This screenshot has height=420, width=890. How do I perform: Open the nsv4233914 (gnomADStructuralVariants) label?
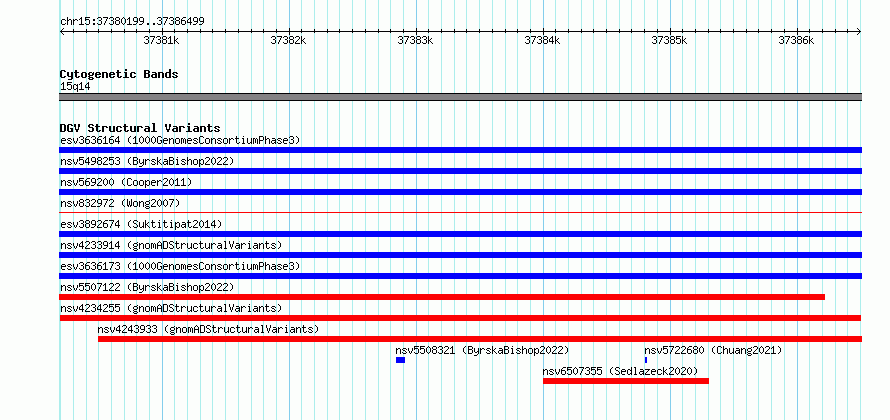[171, 245]
